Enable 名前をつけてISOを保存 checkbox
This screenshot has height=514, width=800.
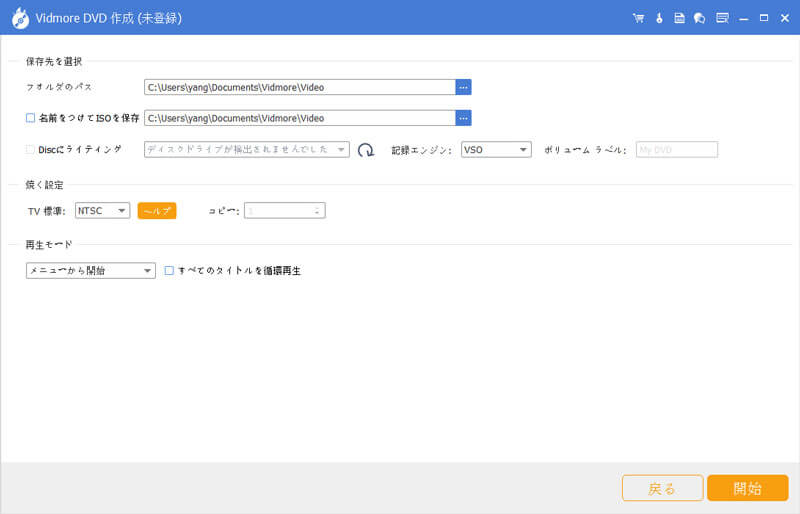[31, 118]
